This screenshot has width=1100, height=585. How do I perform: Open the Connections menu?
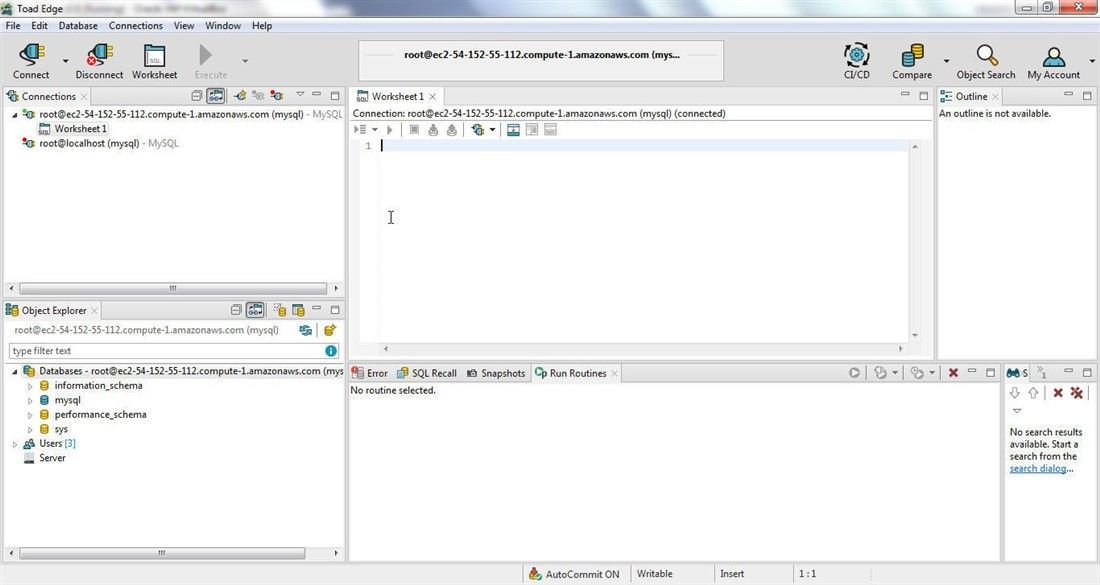click(135, 25)
